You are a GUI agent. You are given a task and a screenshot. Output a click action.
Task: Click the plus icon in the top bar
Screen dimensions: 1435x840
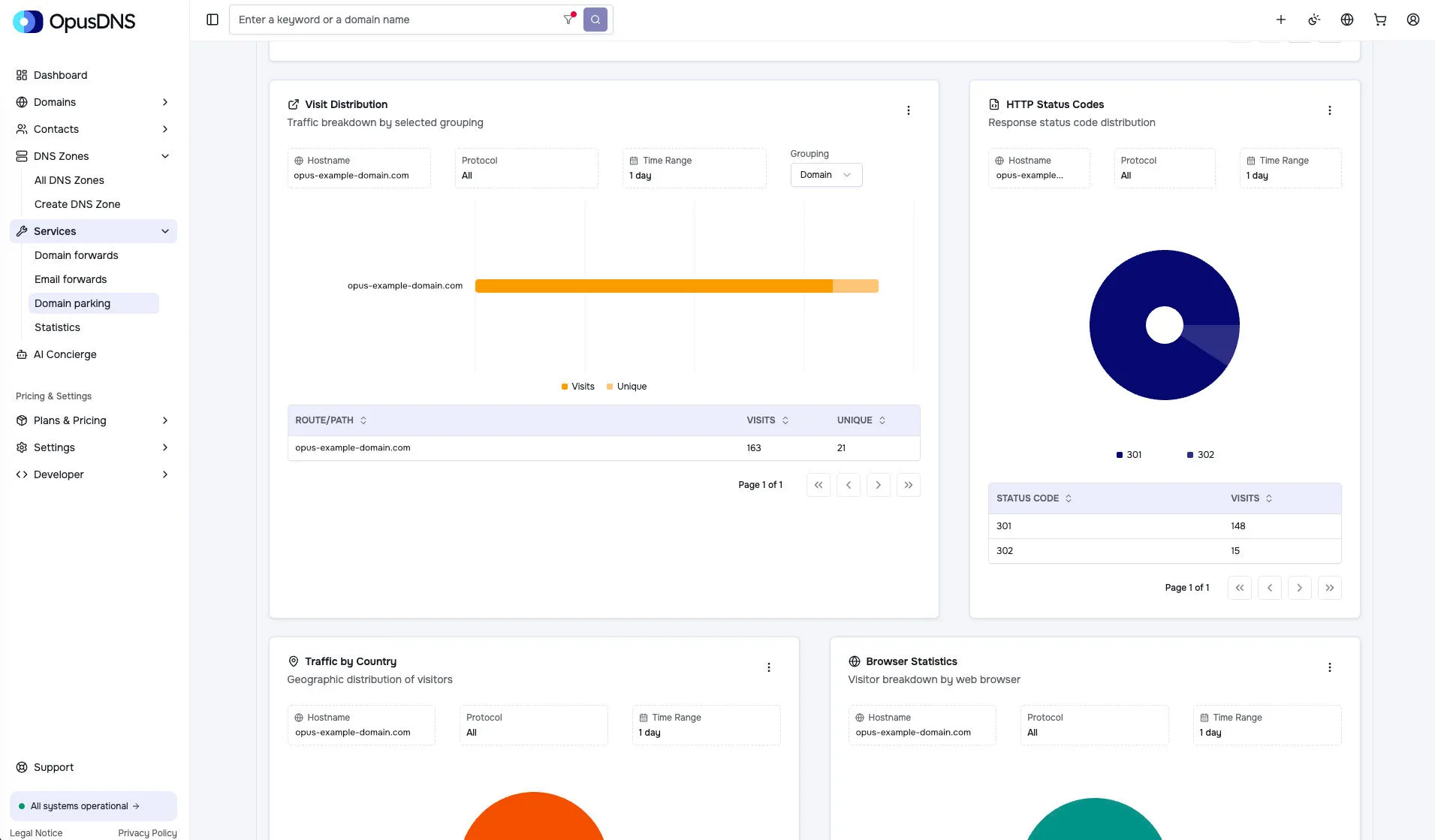click(x=1281, y=20)
